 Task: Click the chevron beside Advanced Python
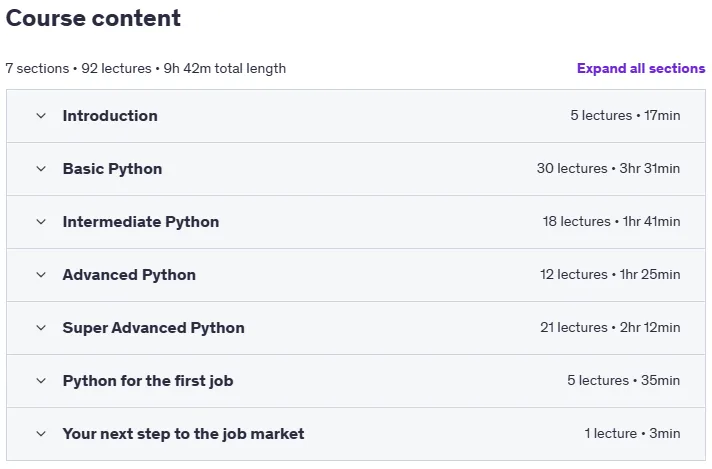tap(41, 275)
